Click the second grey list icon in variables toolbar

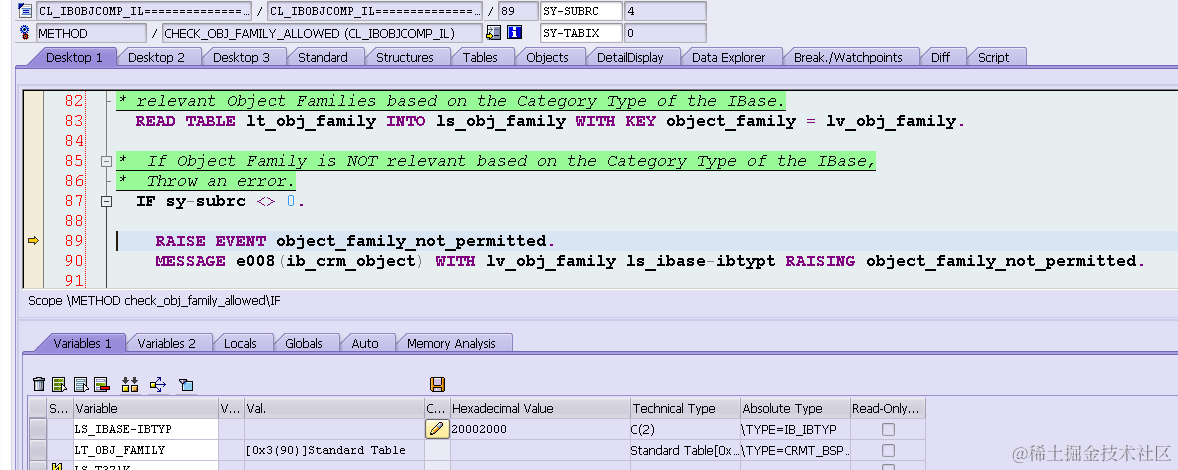81,384
